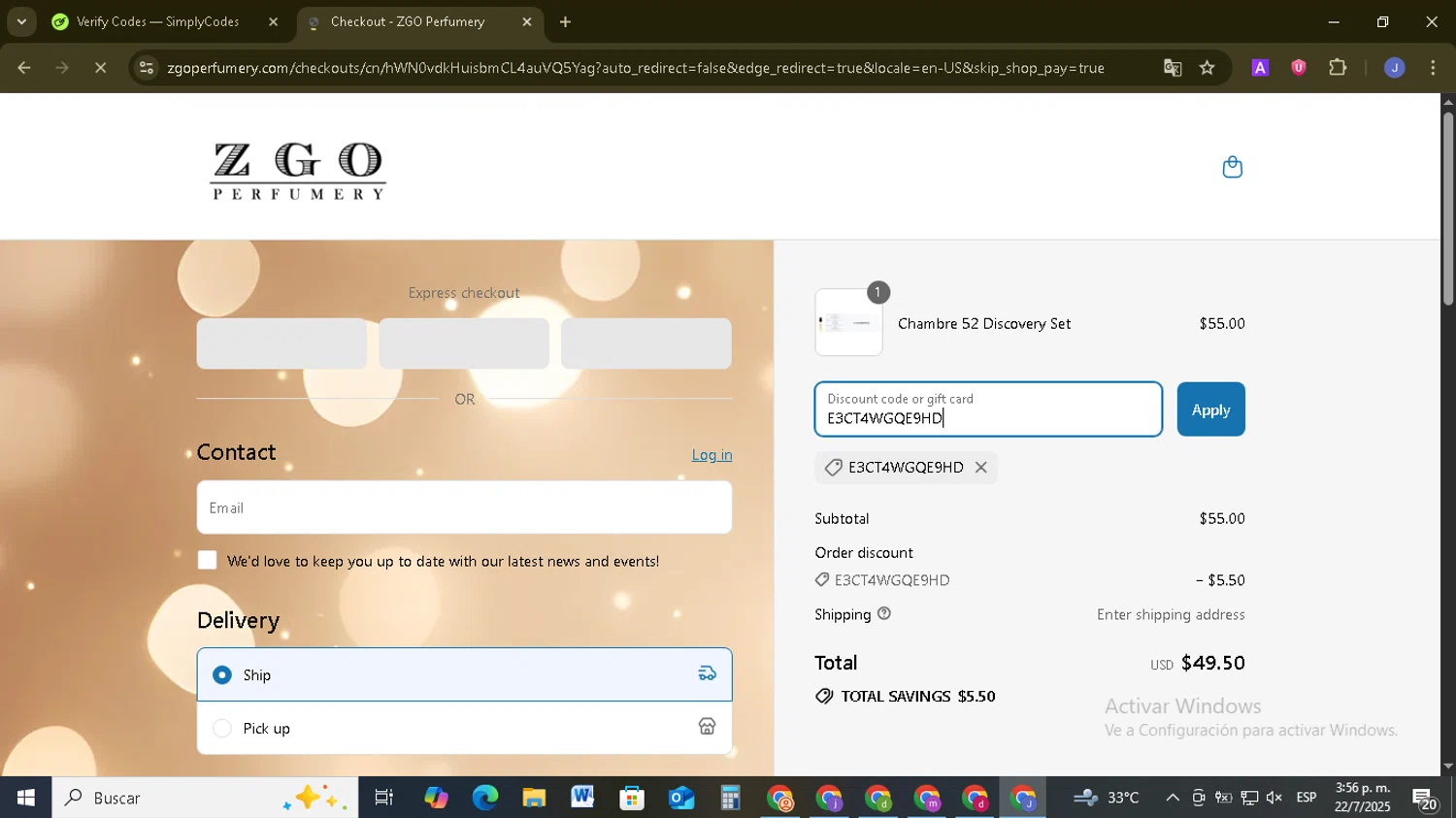Focus the Email input field

(x=464, y=507)
